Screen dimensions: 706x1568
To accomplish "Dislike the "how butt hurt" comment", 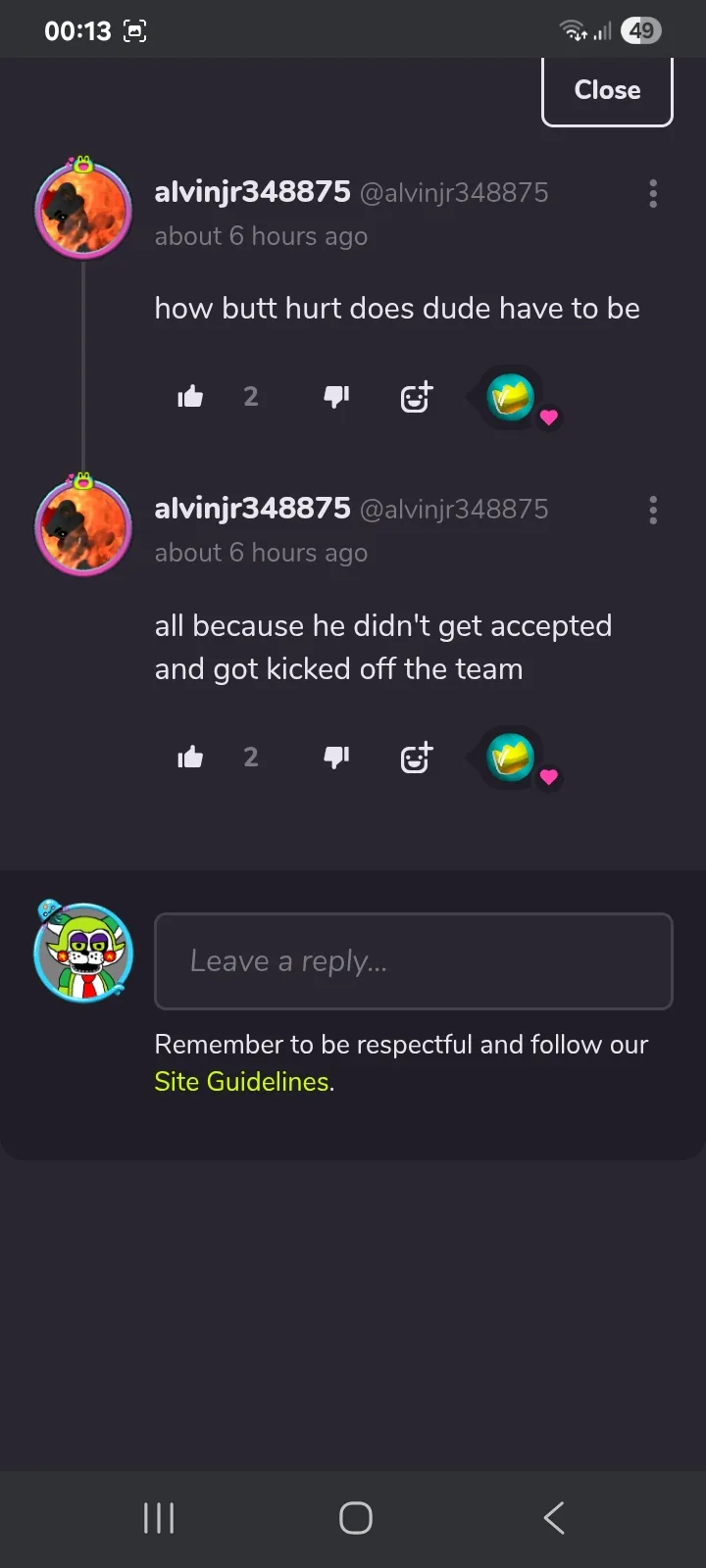I will click(x=336, y=397).
